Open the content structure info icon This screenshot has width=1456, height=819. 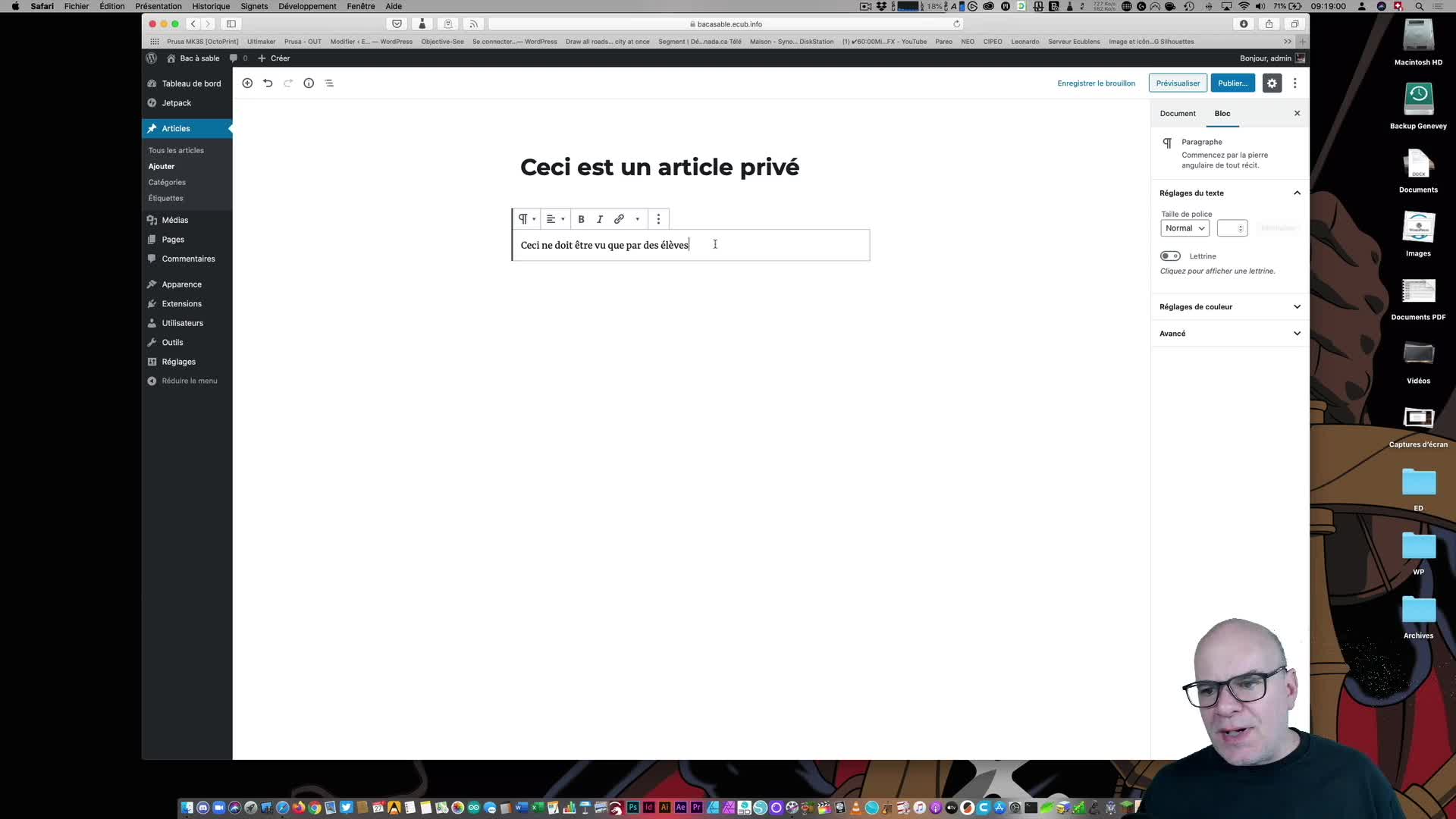pyautogui.click(x=309, y=83)
